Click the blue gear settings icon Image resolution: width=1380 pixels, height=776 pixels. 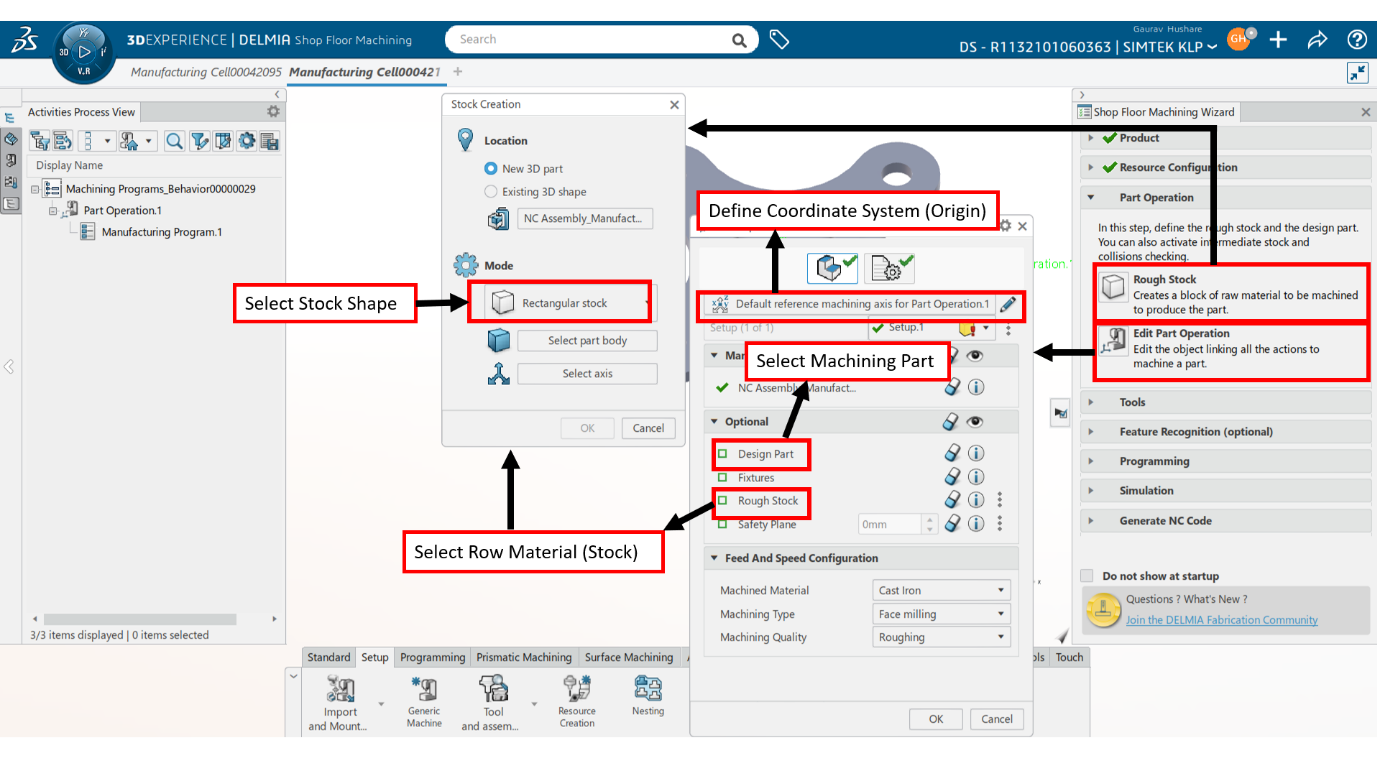[x=246, y=141]
